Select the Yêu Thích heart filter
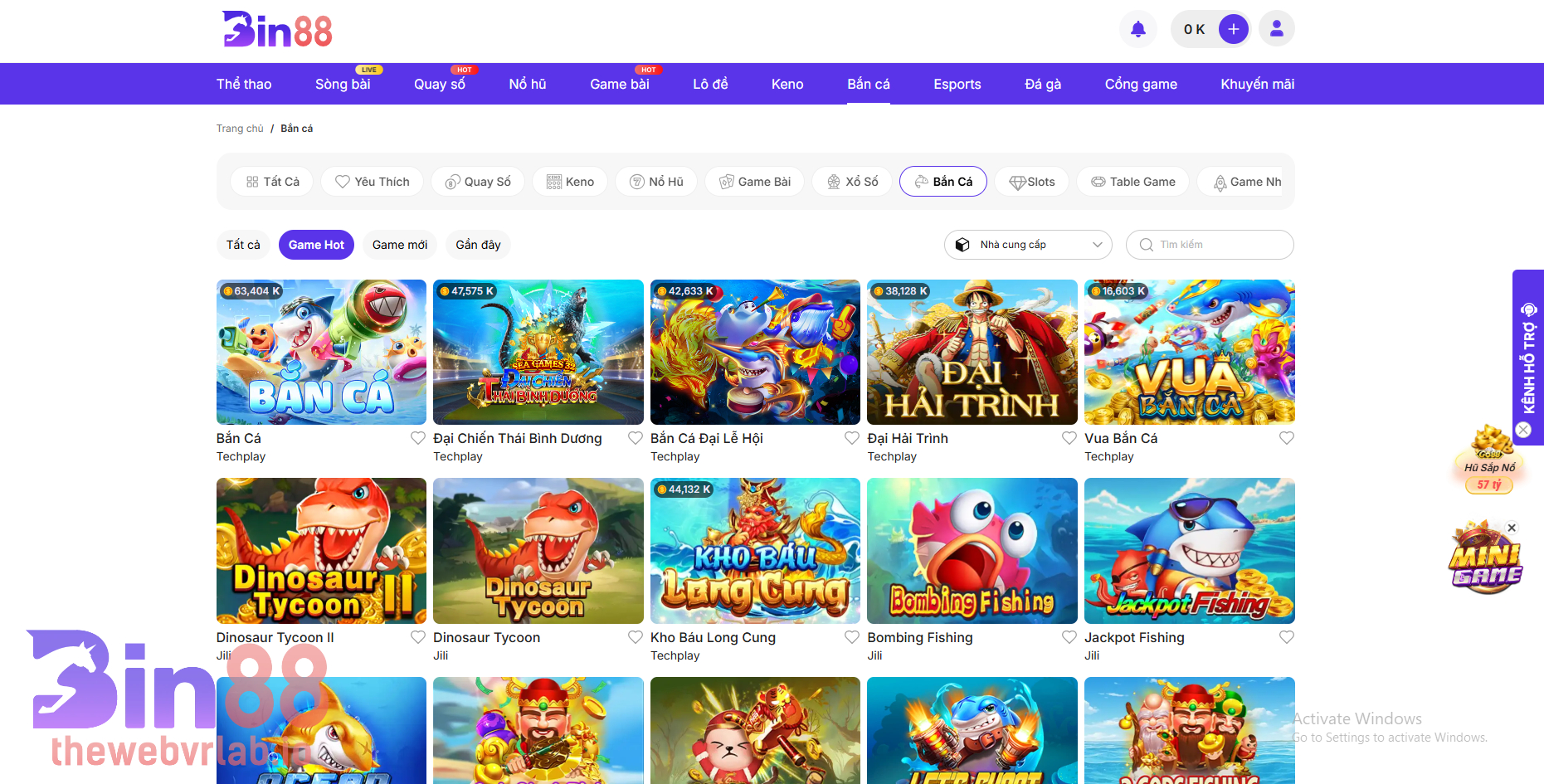The width and height of the screenshot is (1544, 784). 372,181
